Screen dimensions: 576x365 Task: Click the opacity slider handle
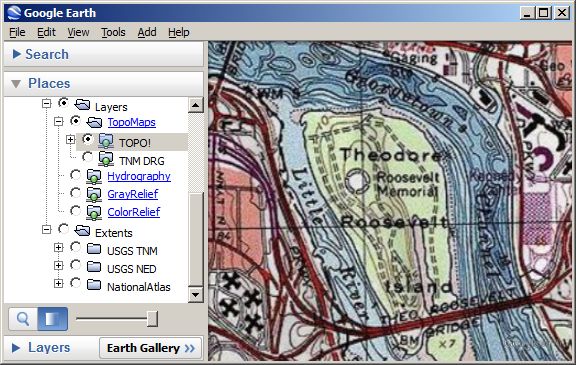152,319
